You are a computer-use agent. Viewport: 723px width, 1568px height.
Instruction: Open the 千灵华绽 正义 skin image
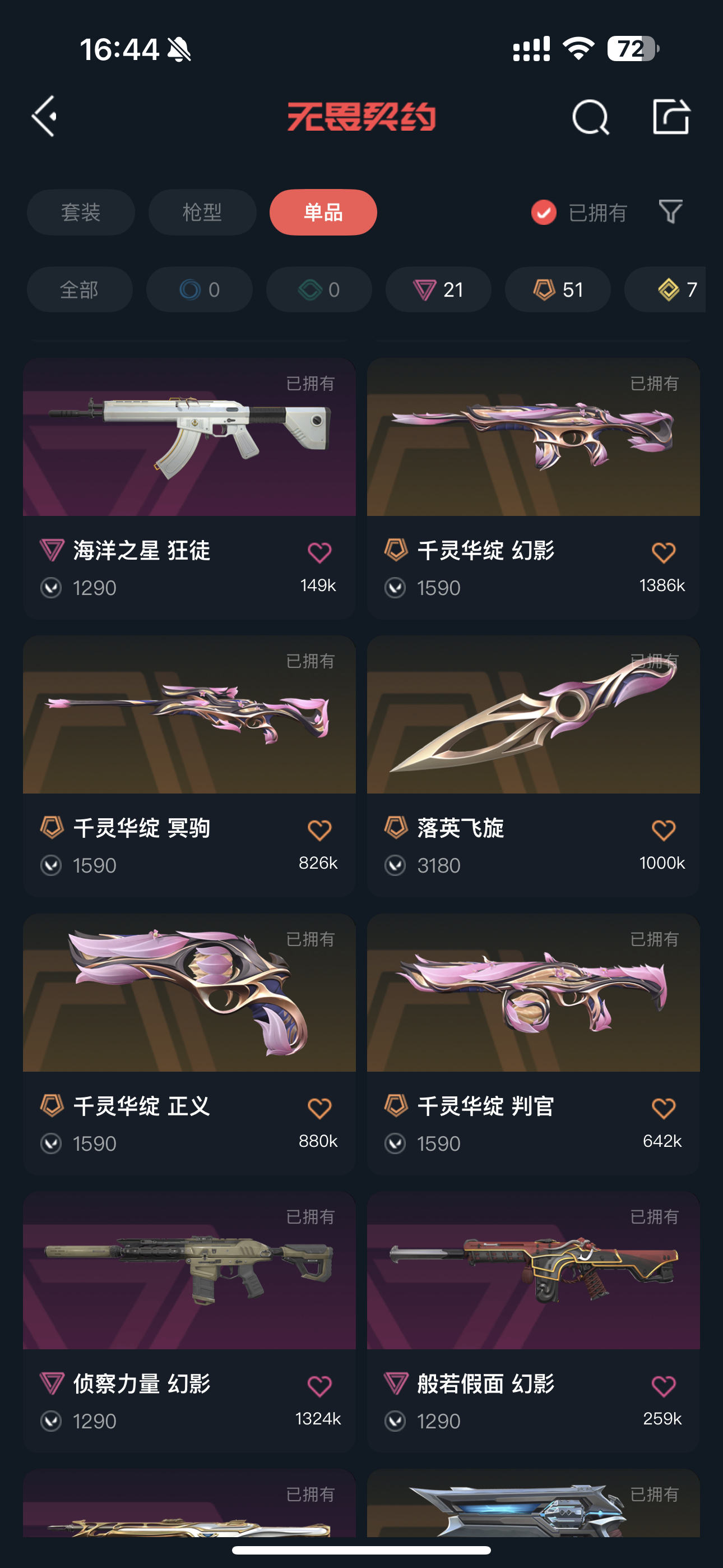click(189, 993)
